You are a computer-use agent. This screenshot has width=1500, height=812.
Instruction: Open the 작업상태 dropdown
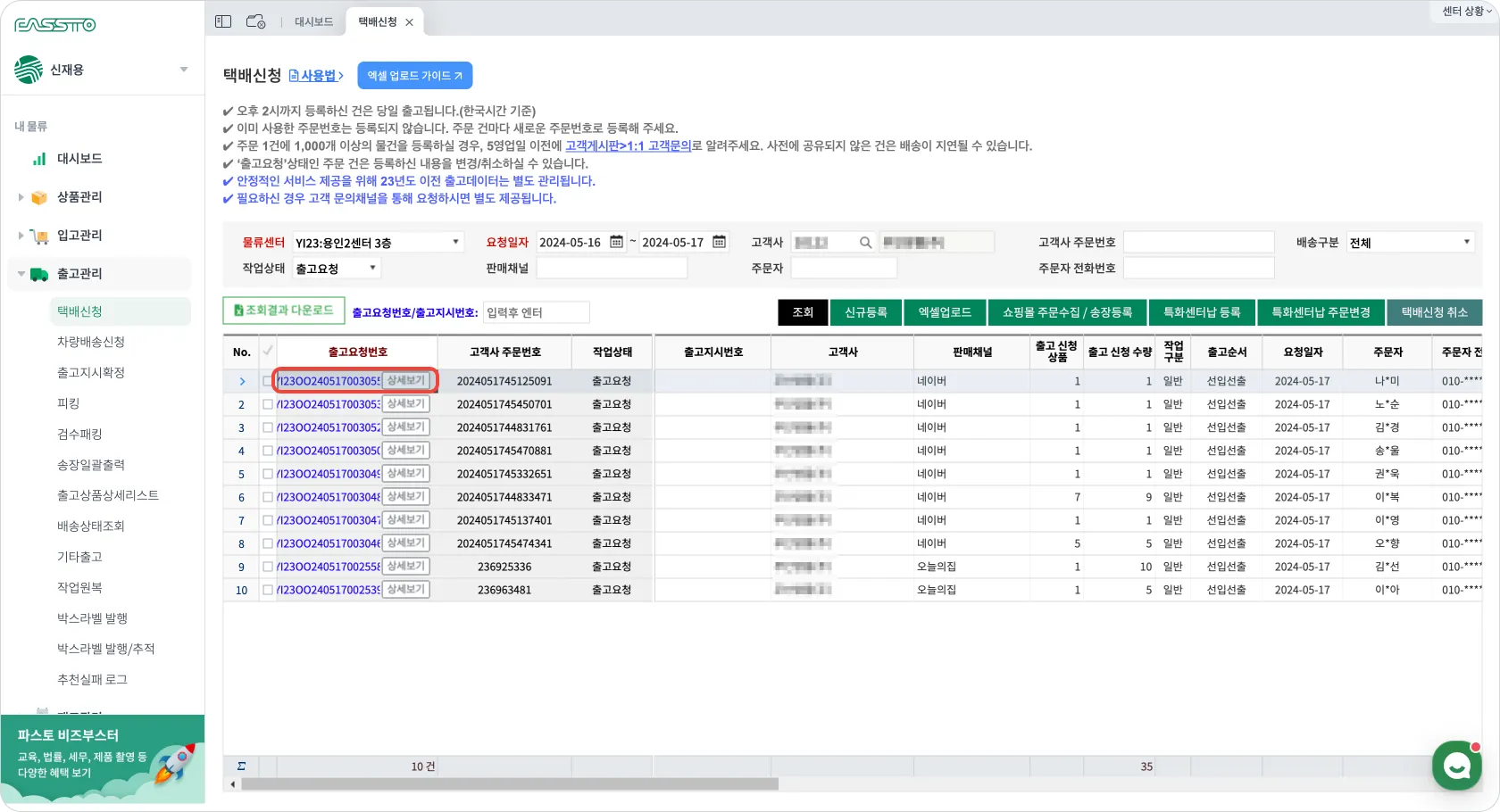337,268
